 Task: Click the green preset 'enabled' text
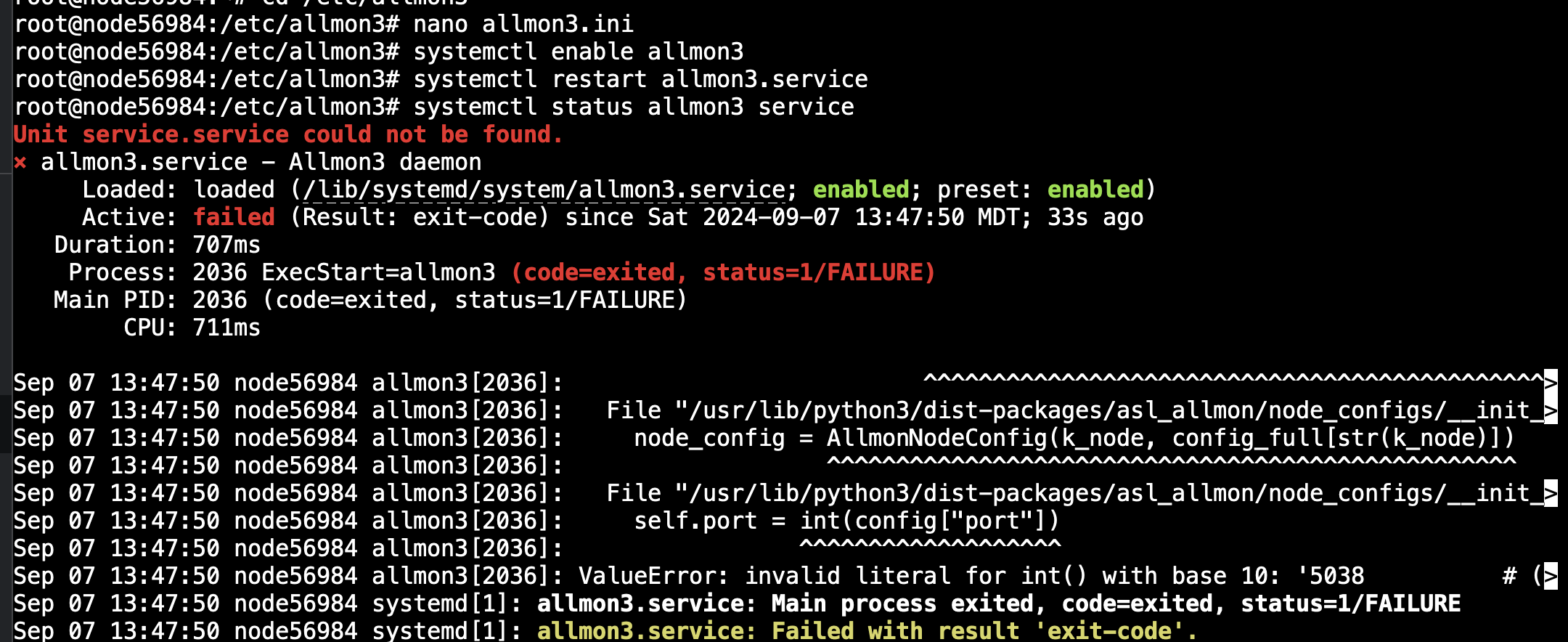point(1095,190)
